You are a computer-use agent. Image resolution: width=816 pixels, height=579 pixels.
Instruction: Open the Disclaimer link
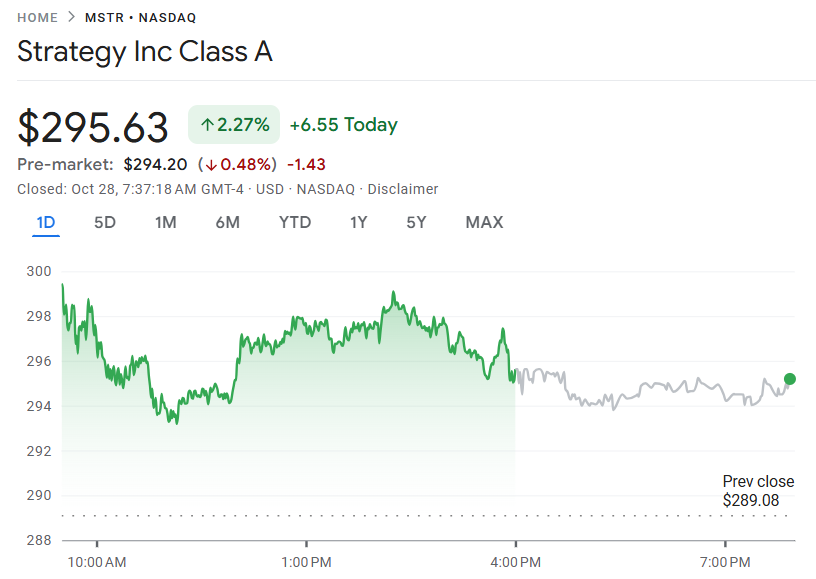click(x=403, y=189)
